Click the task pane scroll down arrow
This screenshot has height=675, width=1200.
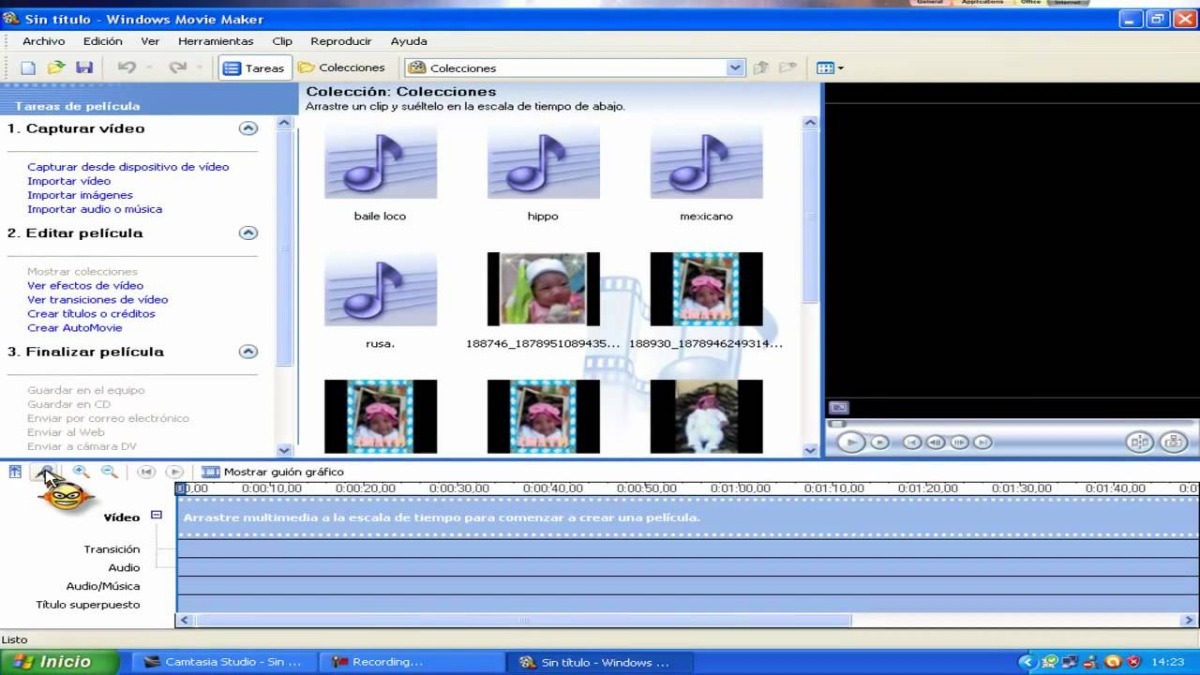284,450
